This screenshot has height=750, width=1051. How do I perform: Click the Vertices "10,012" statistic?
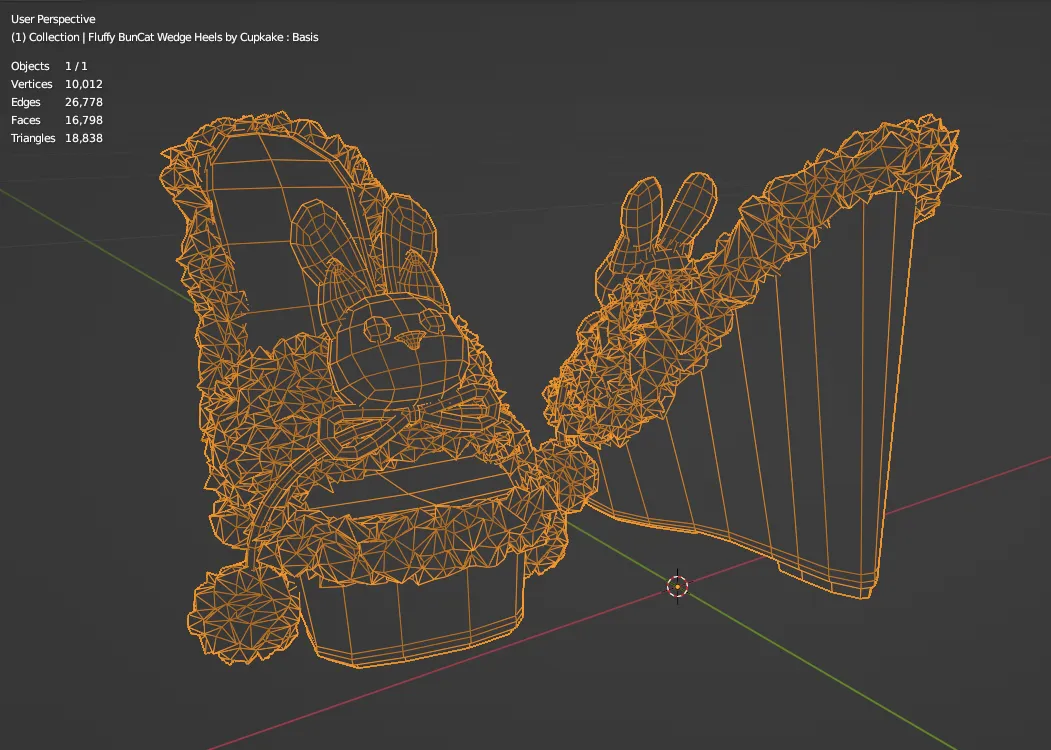tap(84, 84)
